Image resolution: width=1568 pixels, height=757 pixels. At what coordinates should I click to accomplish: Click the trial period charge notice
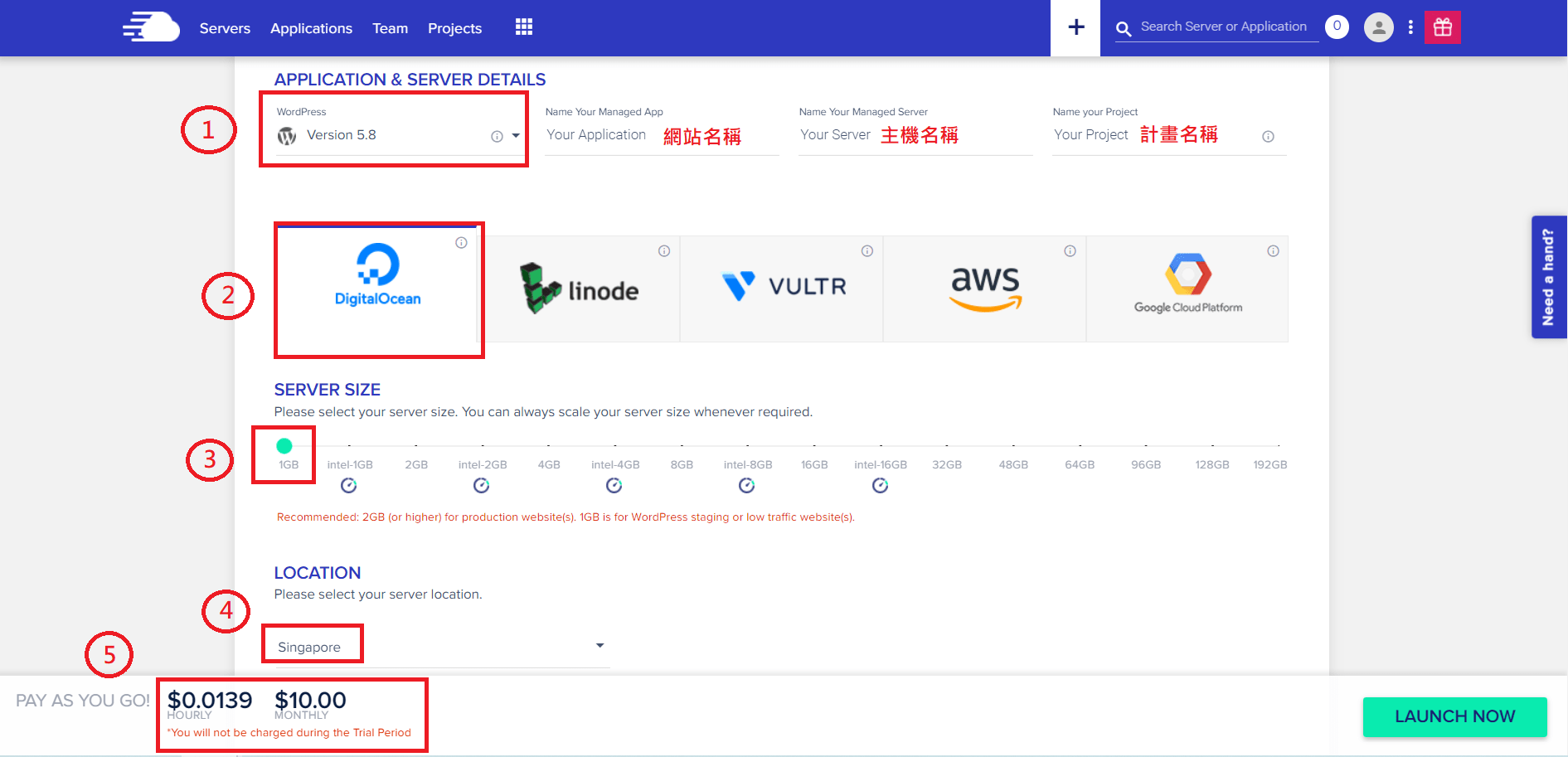(289, 732)
